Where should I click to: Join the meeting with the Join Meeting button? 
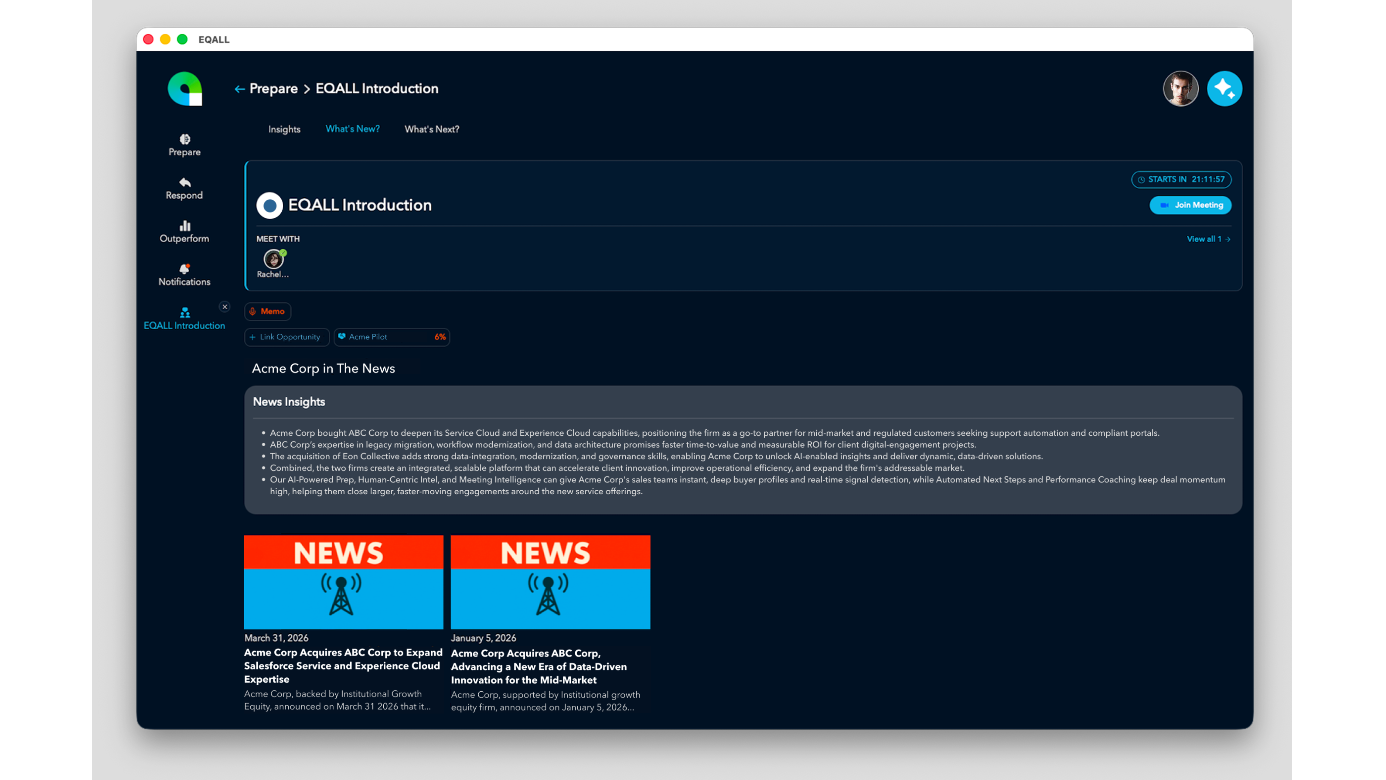pyautogui.click(x=1190, y=205)
